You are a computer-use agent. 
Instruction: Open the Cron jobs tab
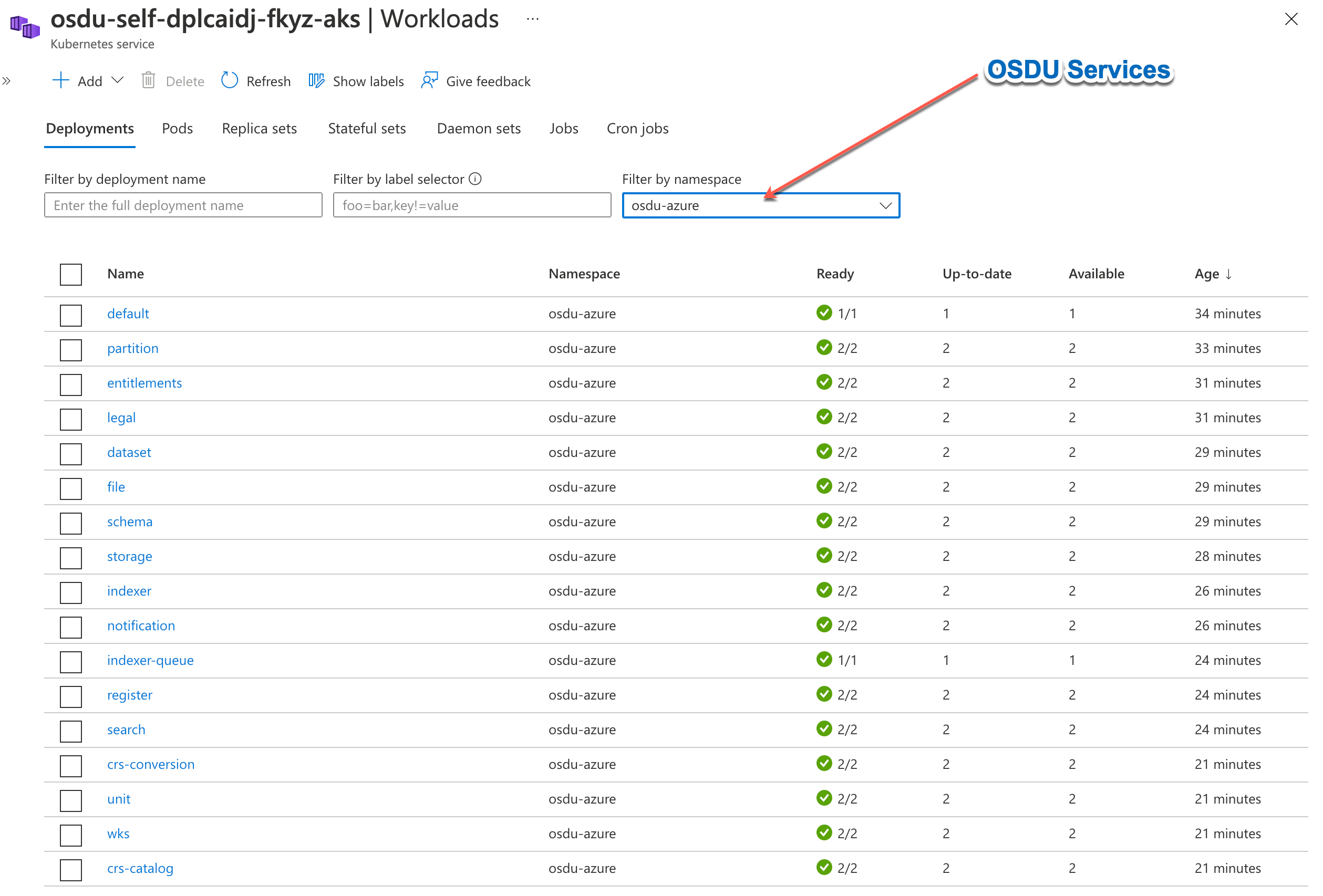point(637,129)
